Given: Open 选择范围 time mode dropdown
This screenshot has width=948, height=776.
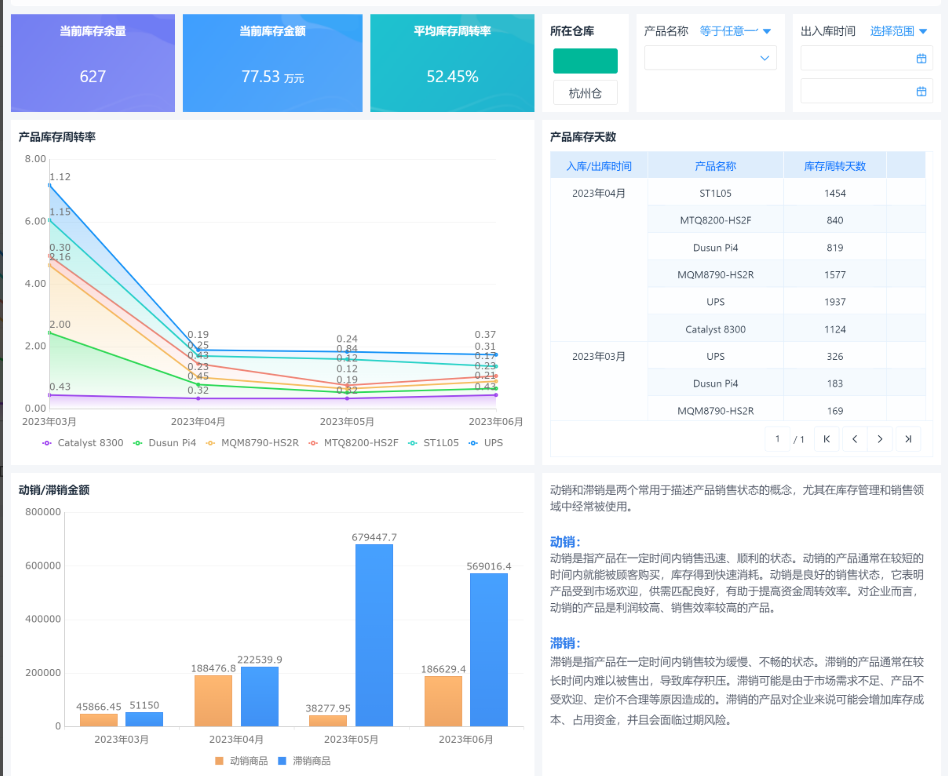Looking at the screenshot, I should (898, 31).
